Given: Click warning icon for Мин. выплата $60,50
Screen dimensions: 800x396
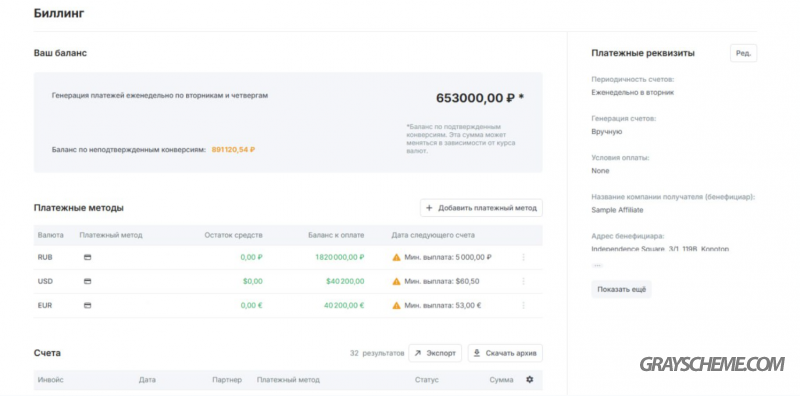Looking at the screenshot, I should click(396, 281).
